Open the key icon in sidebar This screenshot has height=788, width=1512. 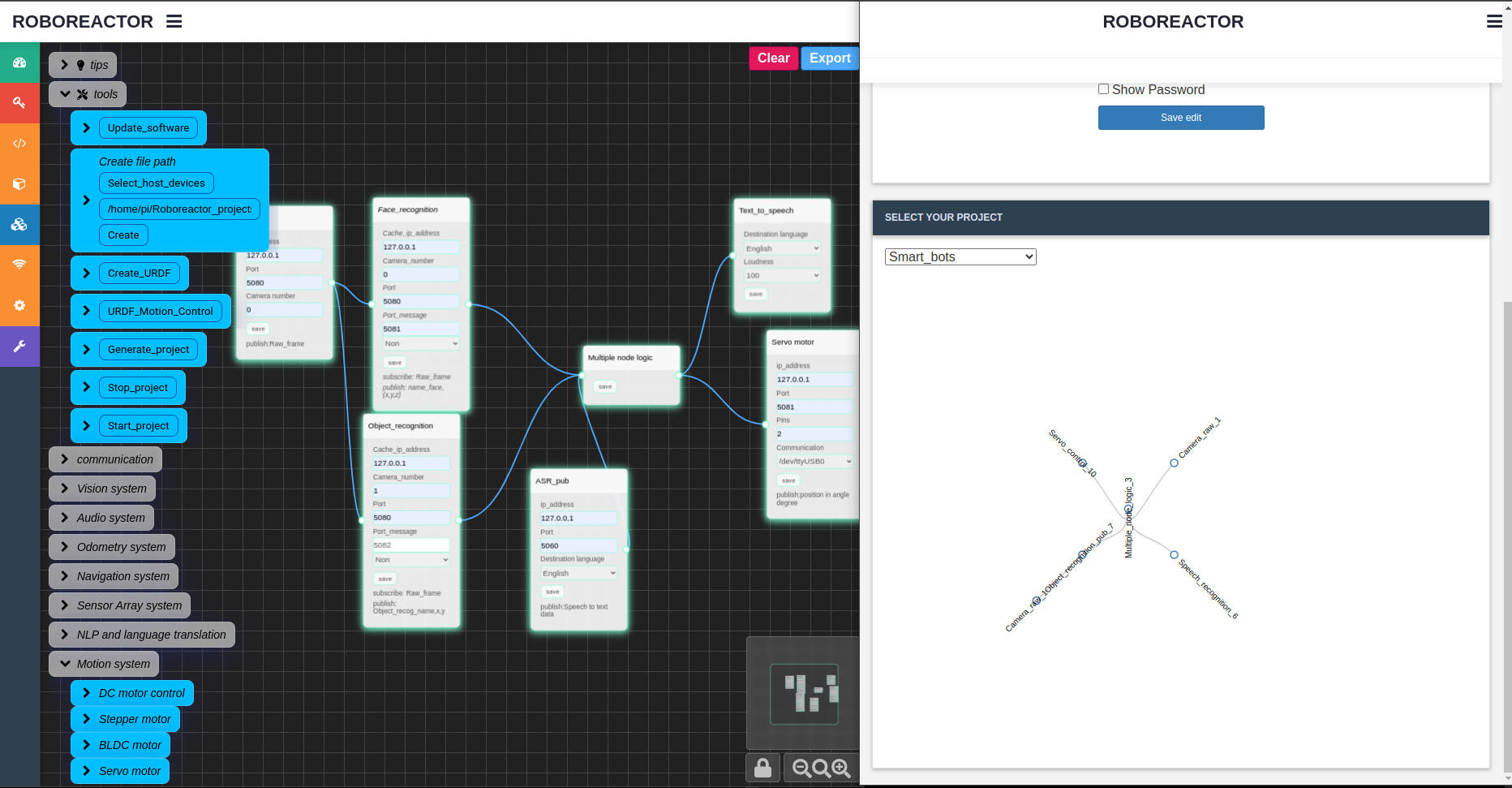(x=19, y=103)
